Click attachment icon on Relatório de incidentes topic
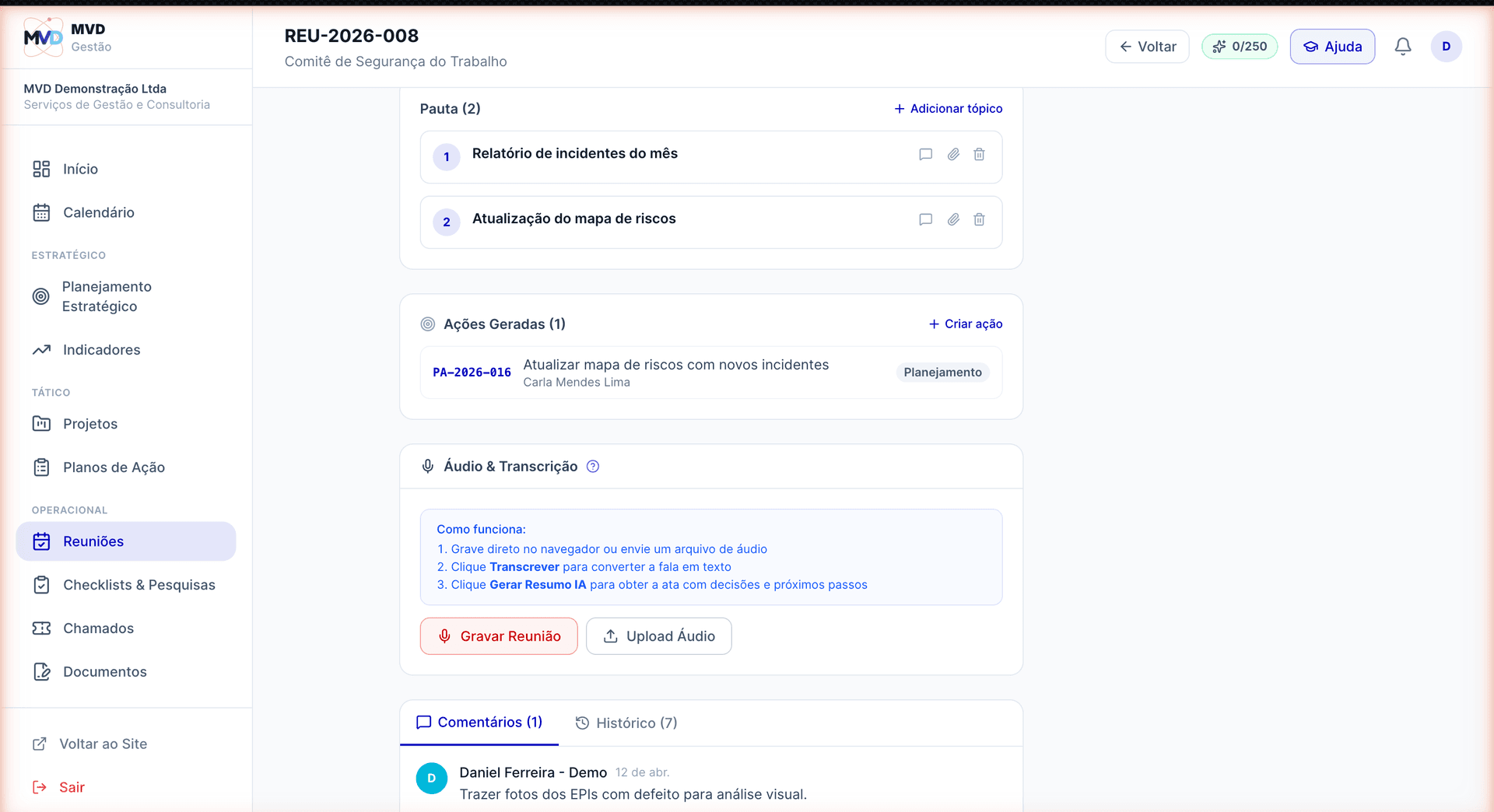1494x812 pixels. point(953,155)
